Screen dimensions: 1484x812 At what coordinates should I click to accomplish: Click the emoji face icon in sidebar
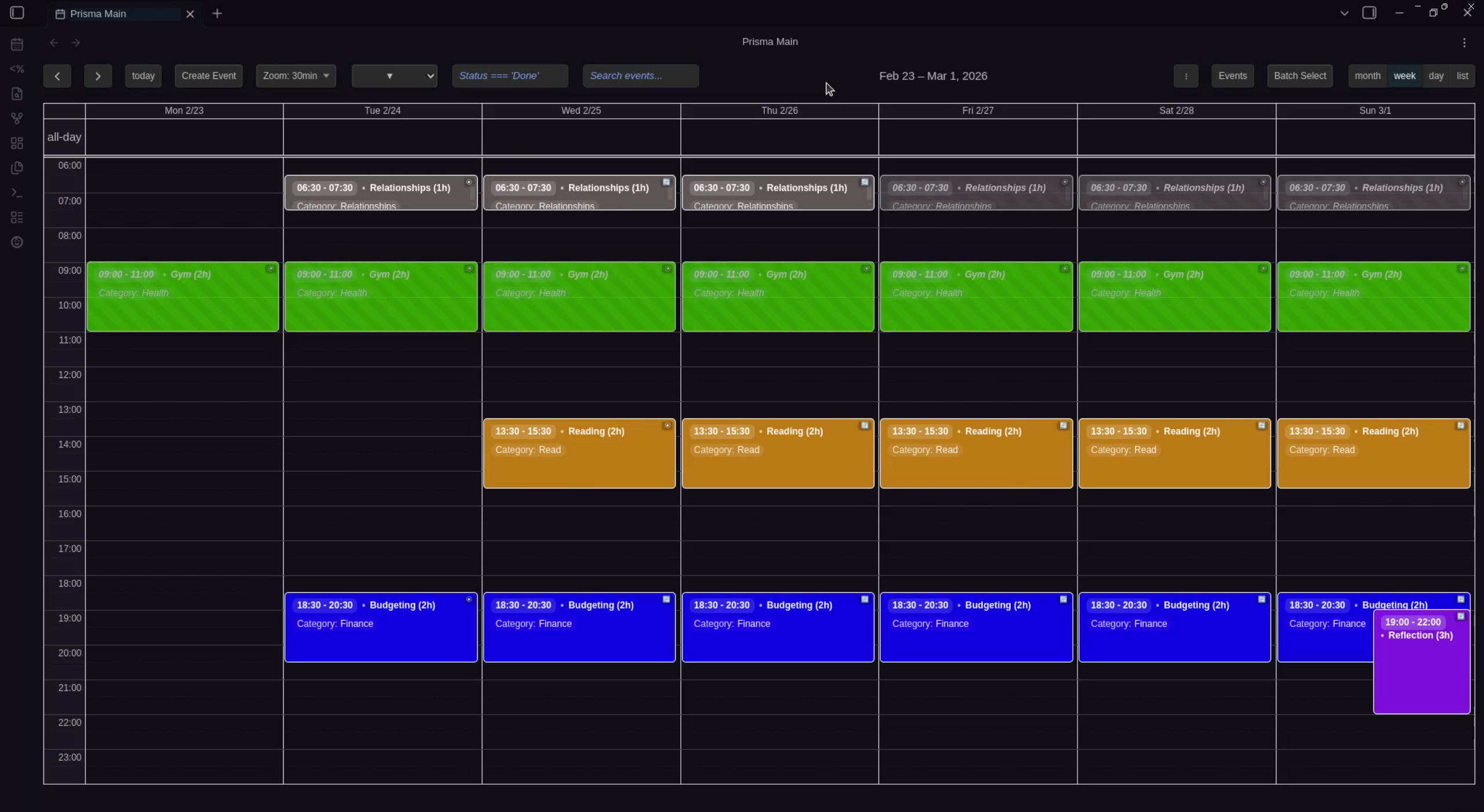tap(17, 242)
